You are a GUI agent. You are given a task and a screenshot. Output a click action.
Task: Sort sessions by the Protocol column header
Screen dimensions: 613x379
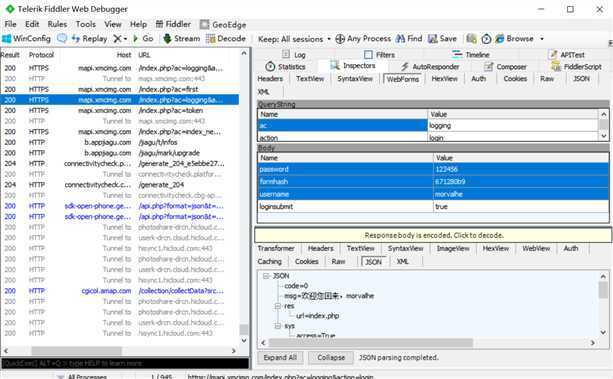(x=41, y=55)
